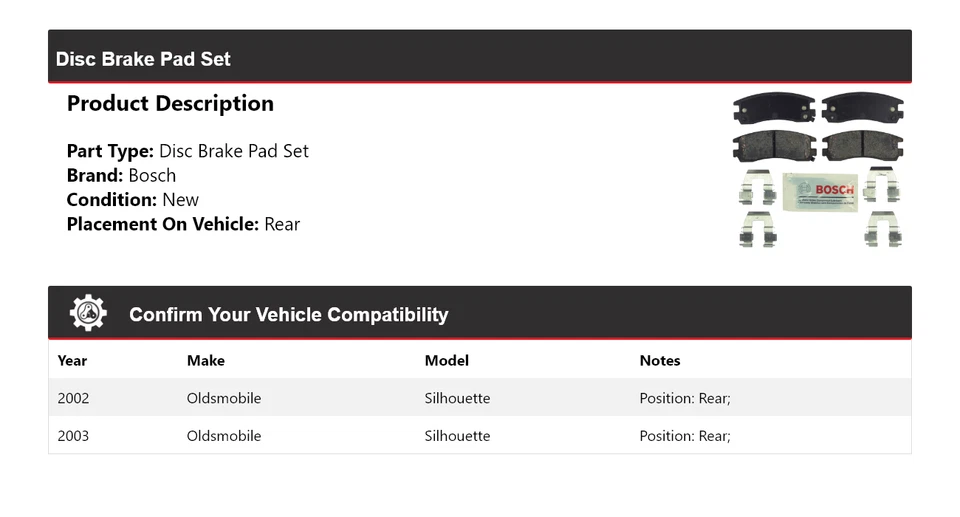Click the Bosch grease packet in product photo
The image size is (960, 517).
click(x=819, y=191)
